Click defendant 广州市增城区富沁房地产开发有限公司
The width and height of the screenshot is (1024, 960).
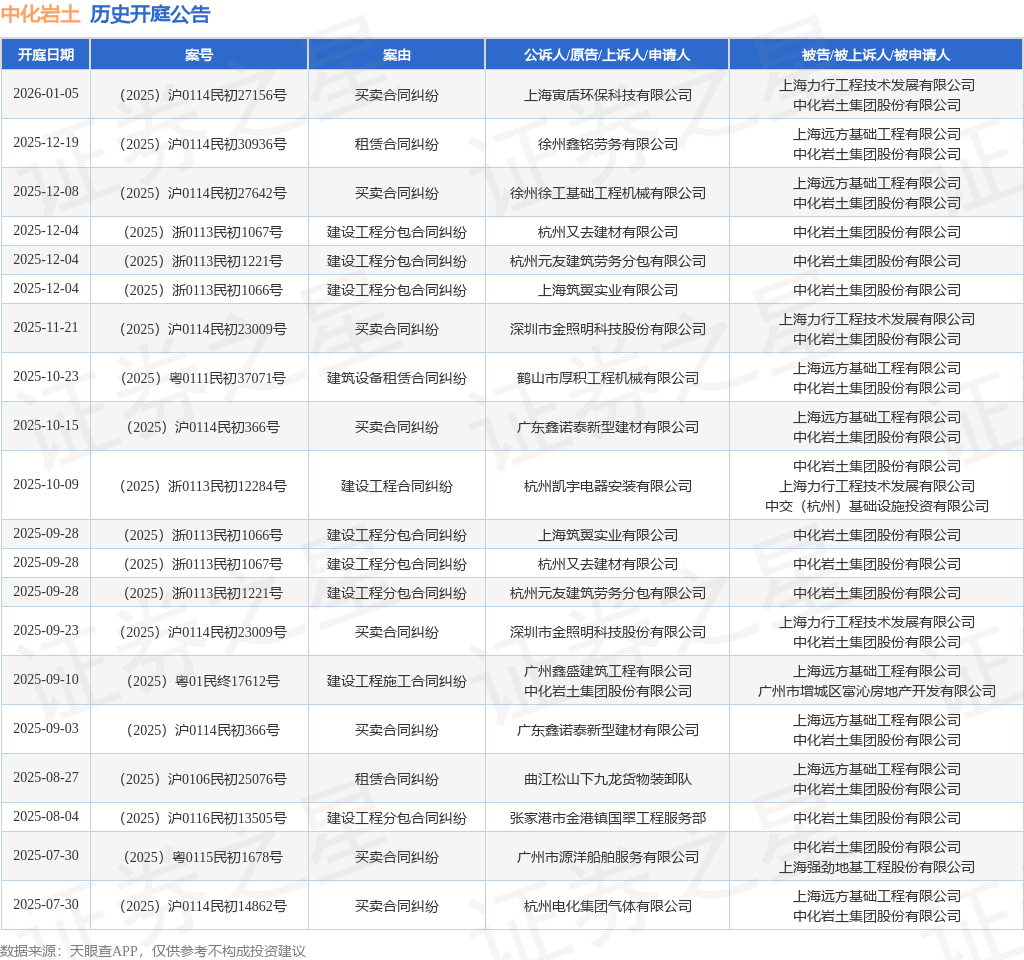(876, 692)
